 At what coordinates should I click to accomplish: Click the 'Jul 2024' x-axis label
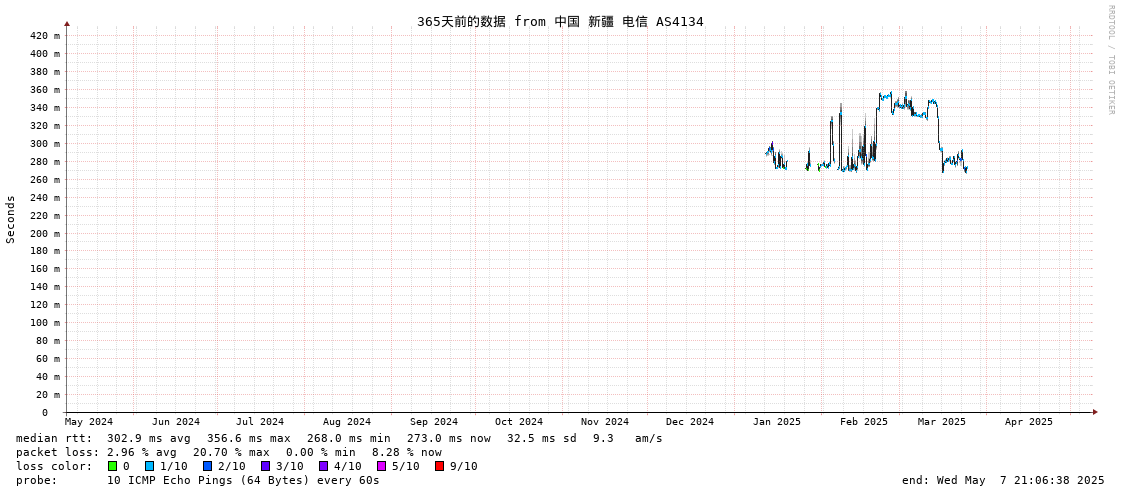(260, 422)
